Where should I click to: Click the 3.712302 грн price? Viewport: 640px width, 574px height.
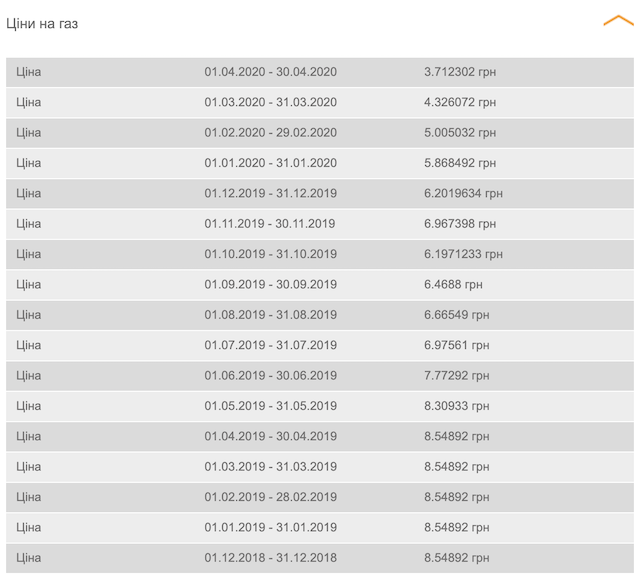pyautogui.click(x=460, y=72)
